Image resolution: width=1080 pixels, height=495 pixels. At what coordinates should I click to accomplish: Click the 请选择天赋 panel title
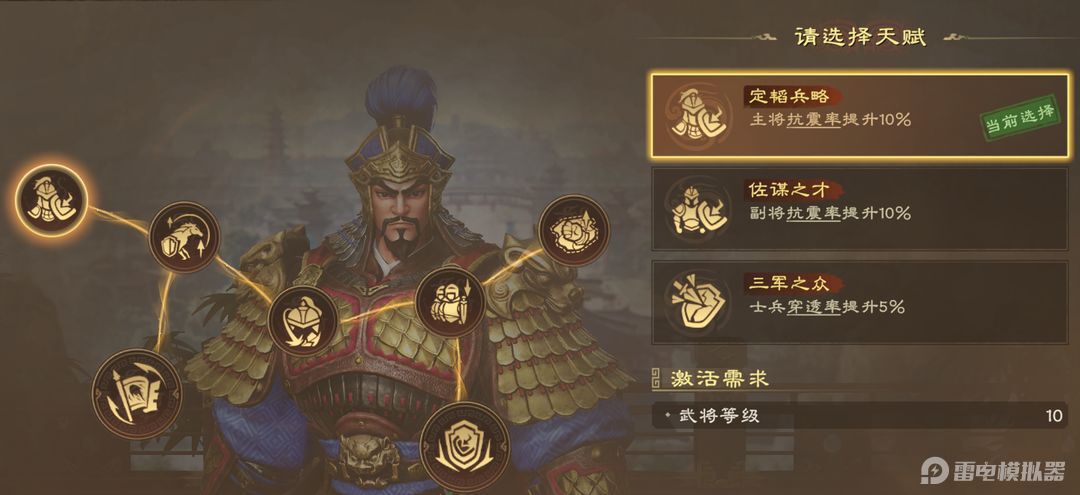click(860, 36)
